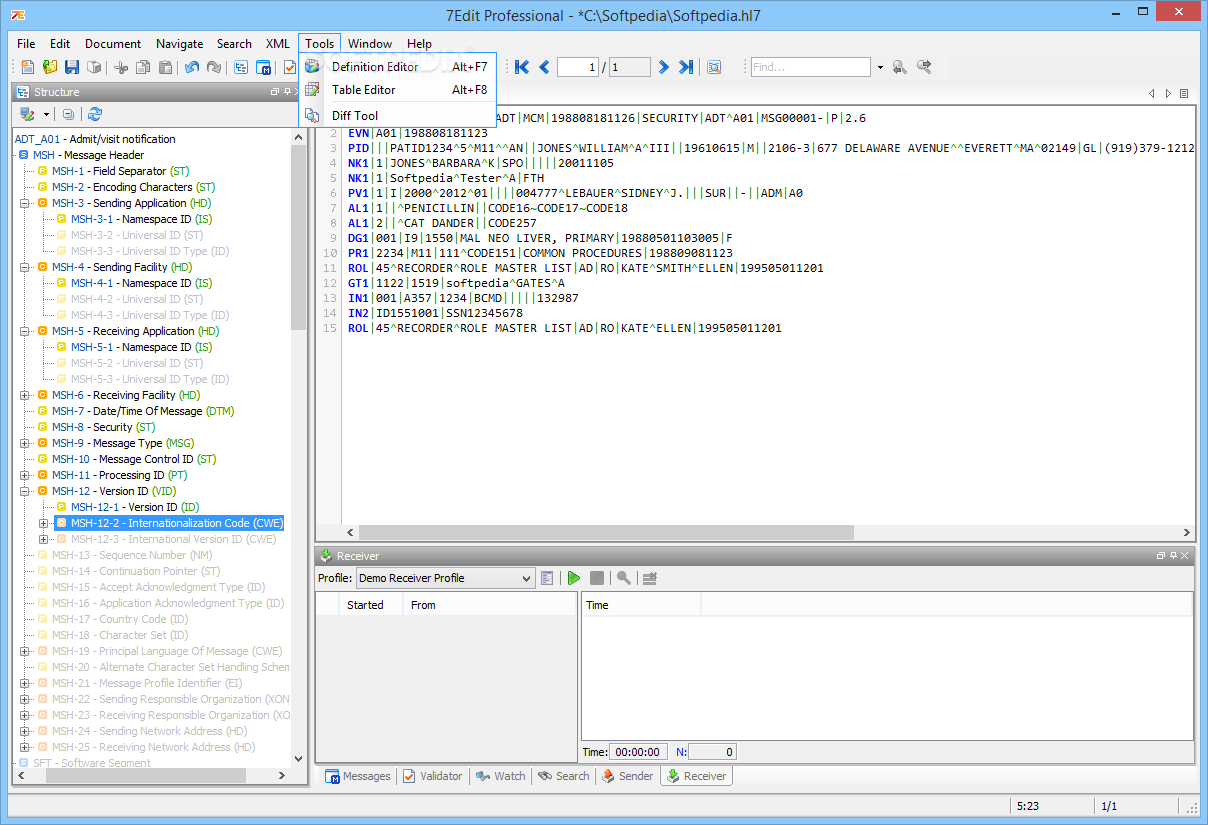Click the Refresh icon in Structure panel

tap(95, 115)
